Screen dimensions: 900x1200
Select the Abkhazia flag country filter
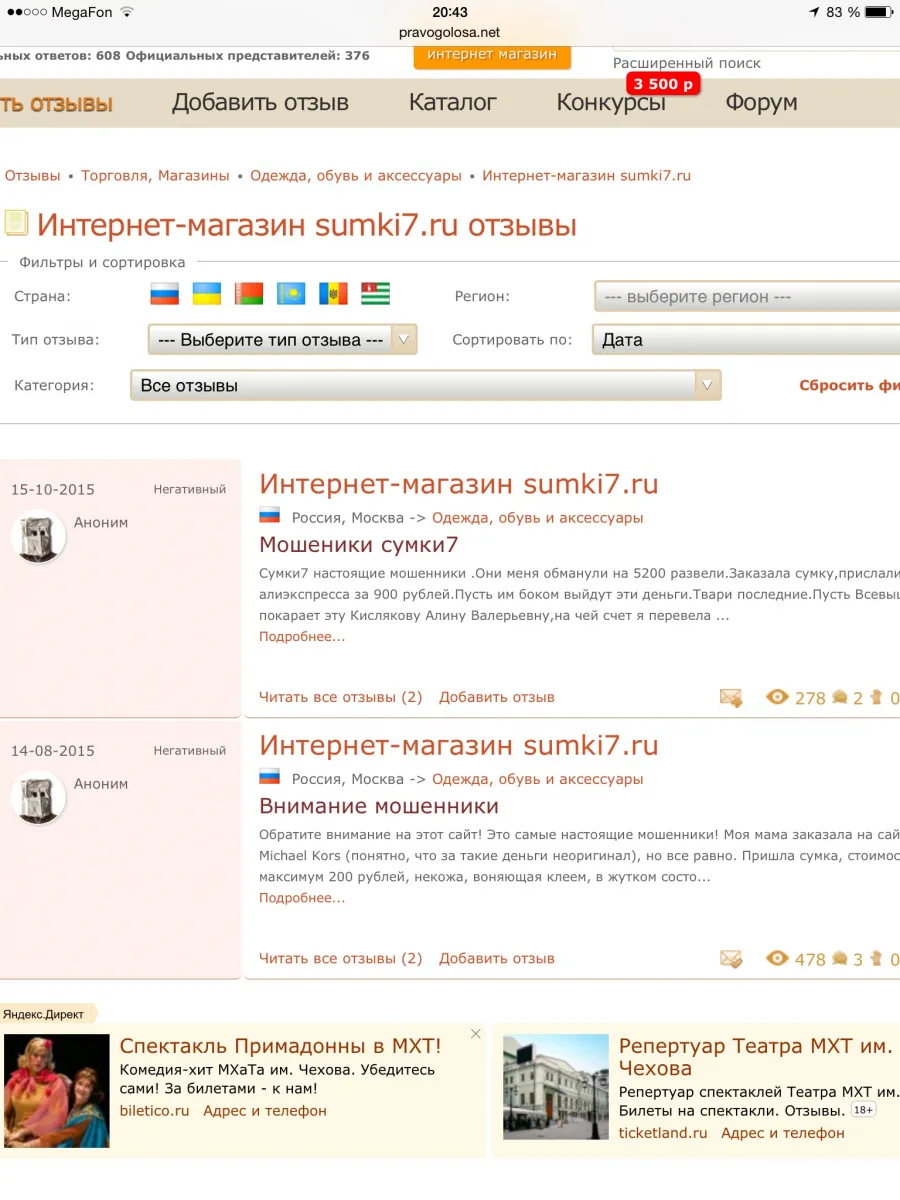tap(376, 294)
